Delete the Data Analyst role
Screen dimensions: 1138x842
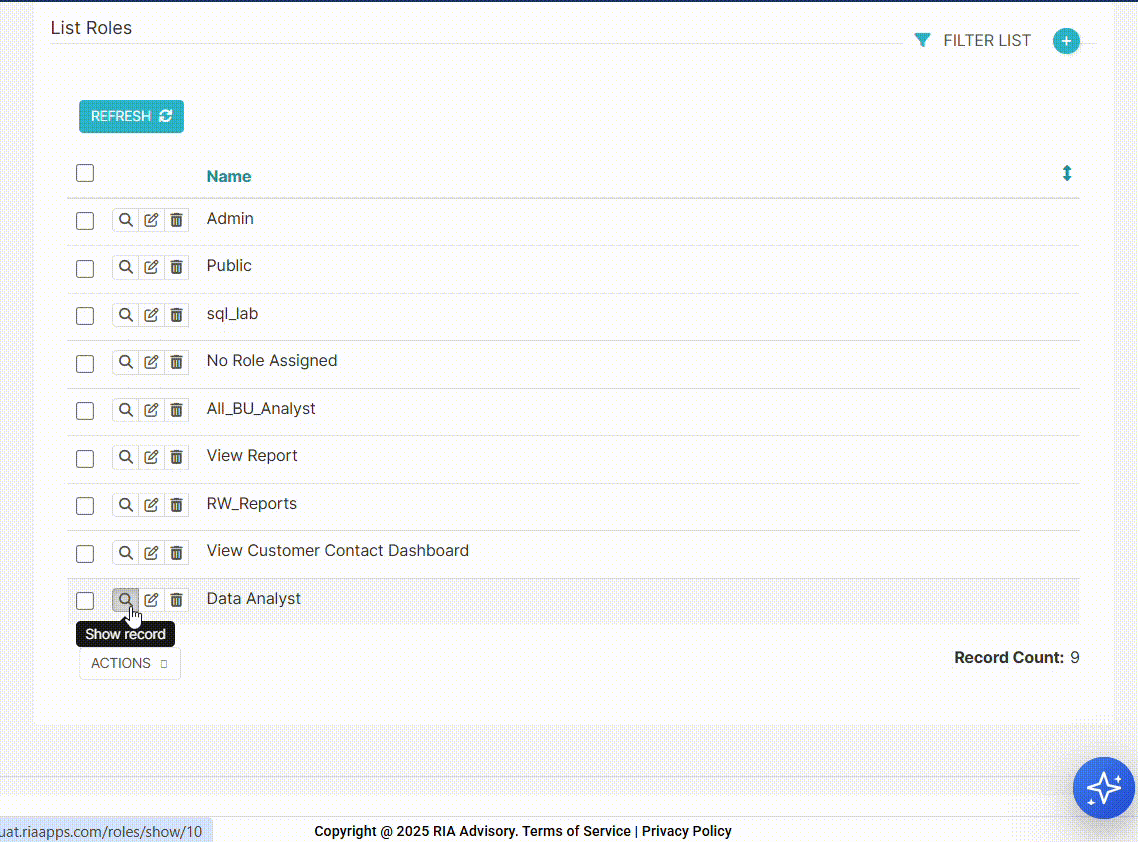pyautogui.click(x=177, y=600)
